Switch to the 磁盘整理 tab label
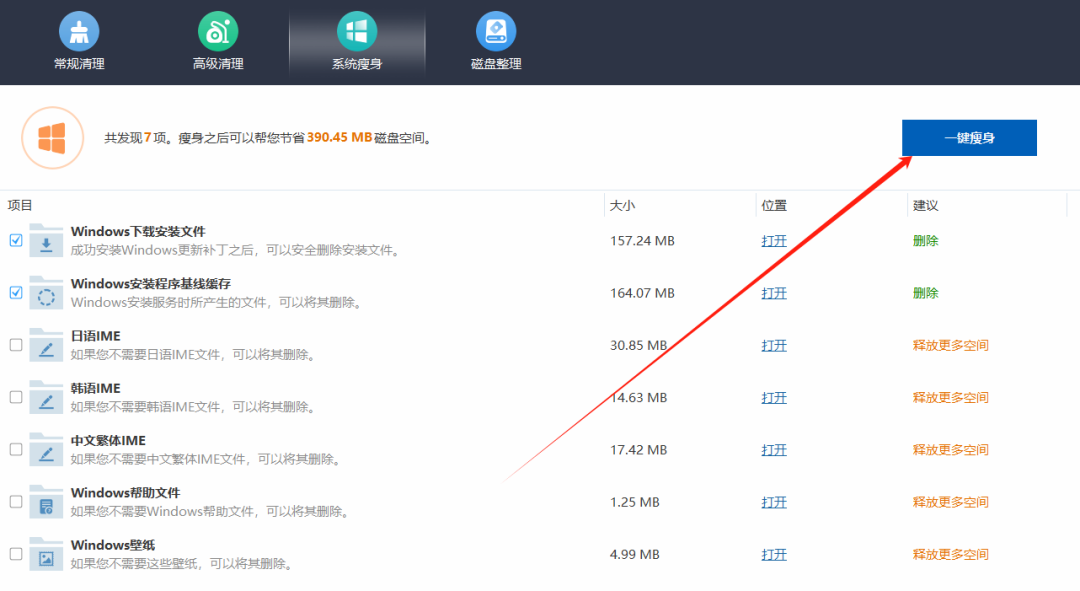Viewport: 1080px width, 591px height. click(496, 64)
